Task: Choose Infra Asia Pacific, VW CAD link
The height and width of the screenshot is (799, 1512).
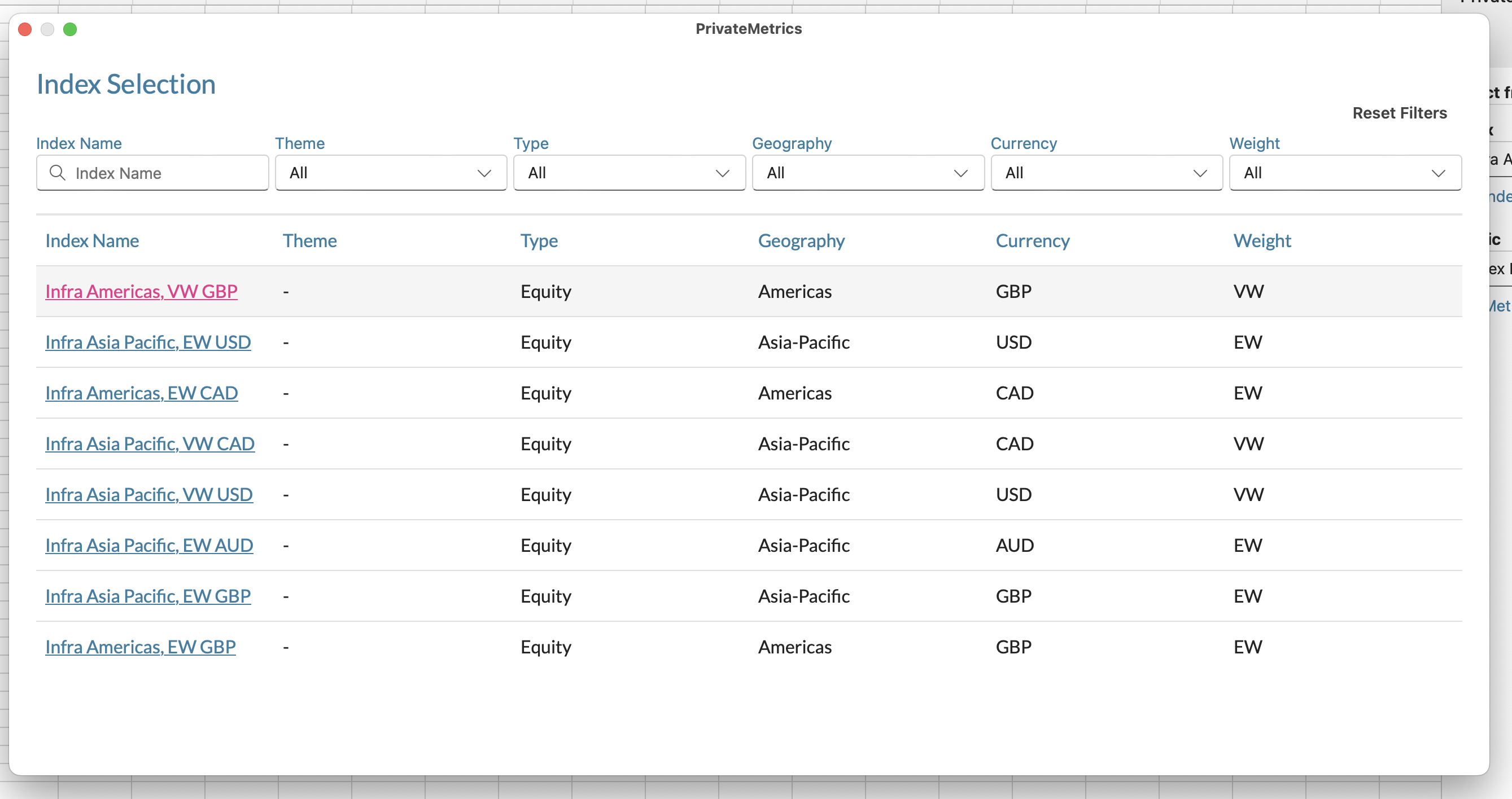Action: click(150, 444)
